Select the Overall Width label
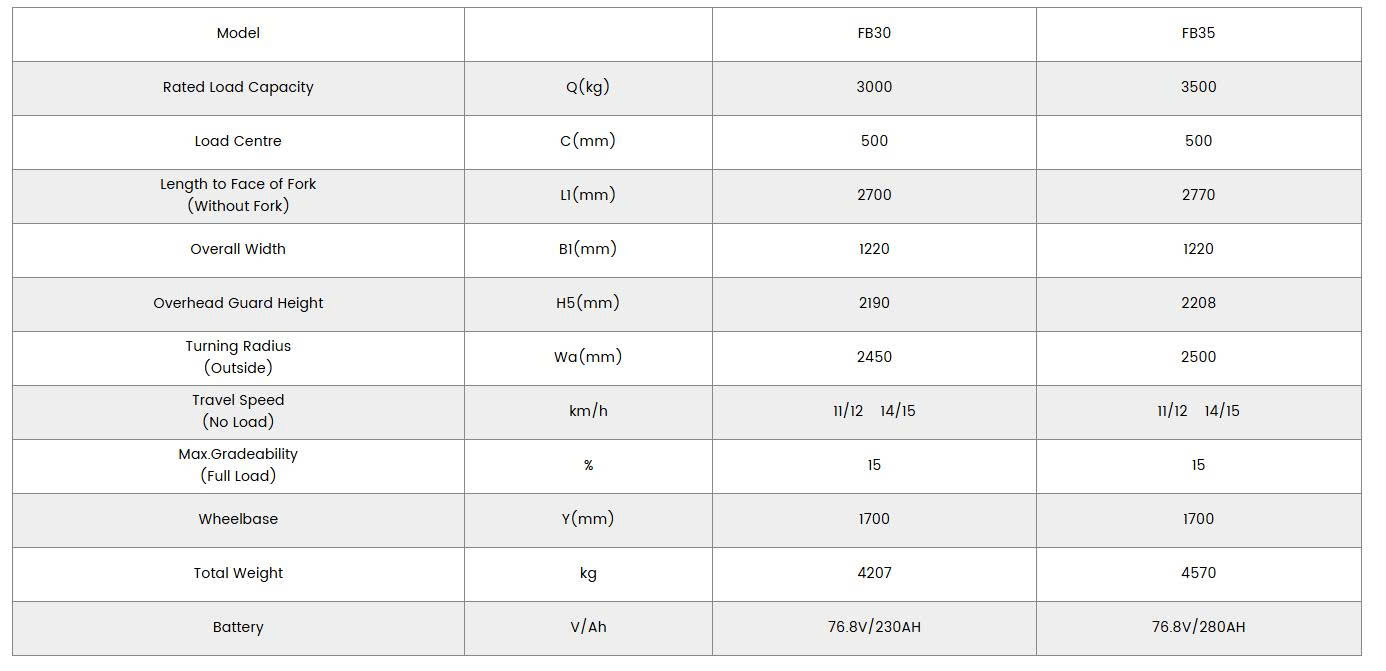This screenshot has height=671, width=1386. 238,249
